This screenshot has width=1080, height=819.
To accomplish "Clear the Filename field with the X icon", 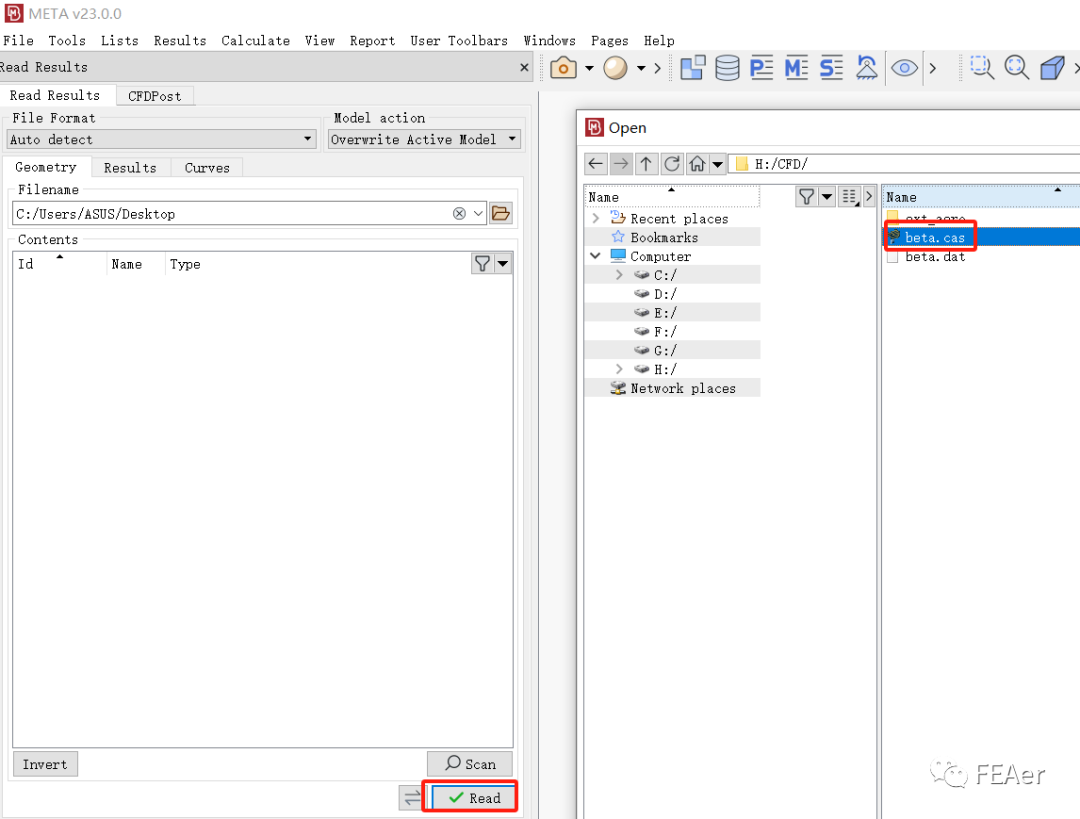I will pyautogui.click(x=459, y=213).
